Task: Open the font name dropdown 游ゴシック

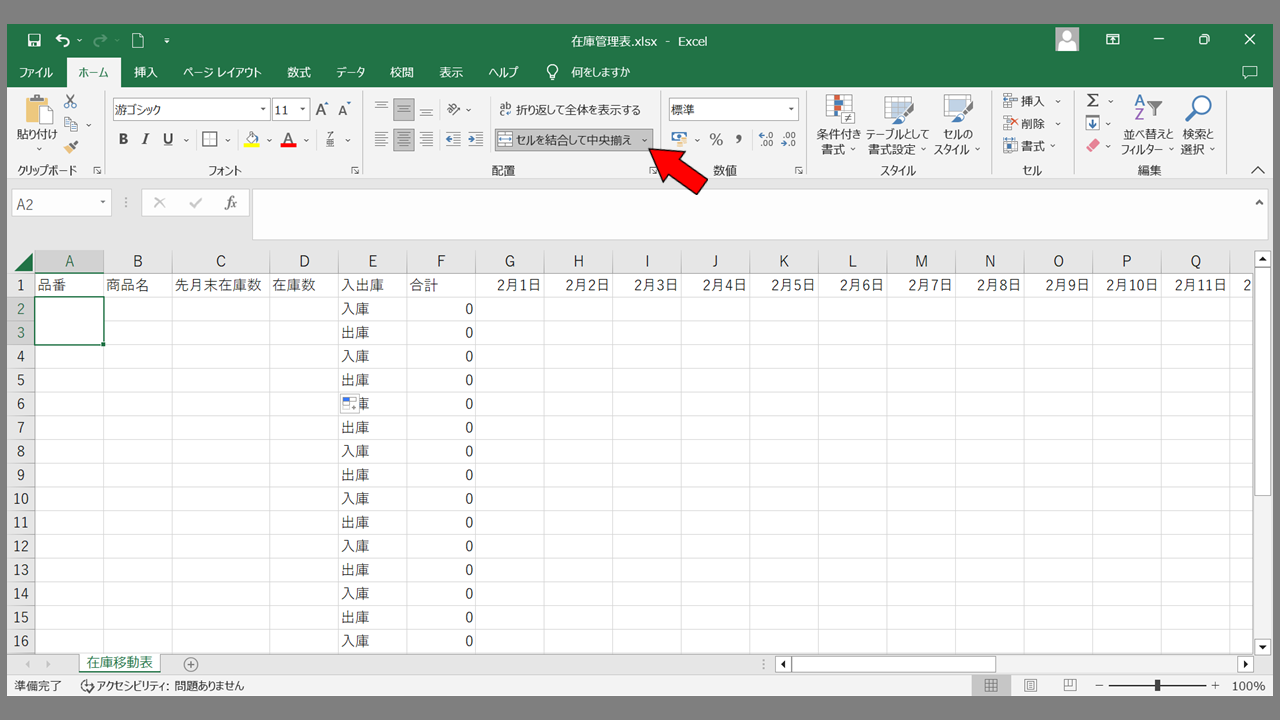Action: [264, 110]
